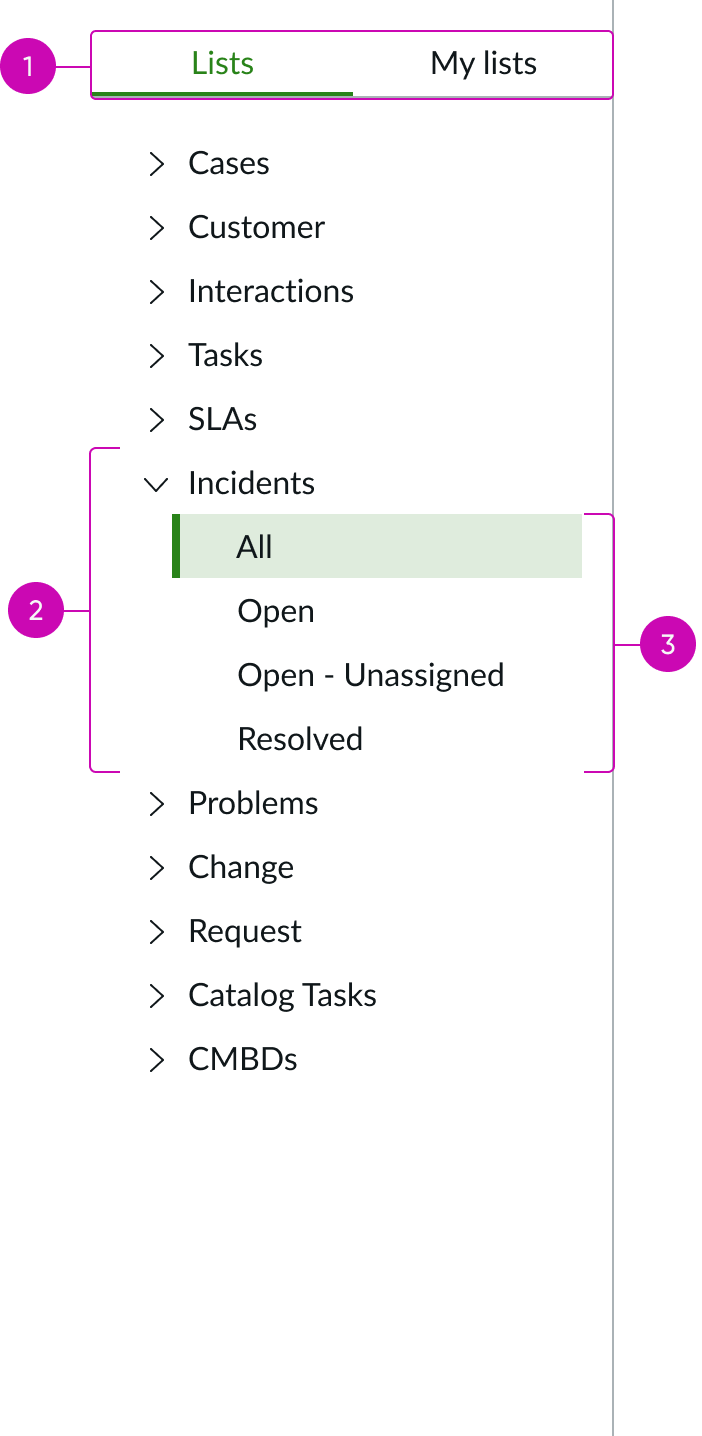Switch to the My lists tab

[483, 63]
